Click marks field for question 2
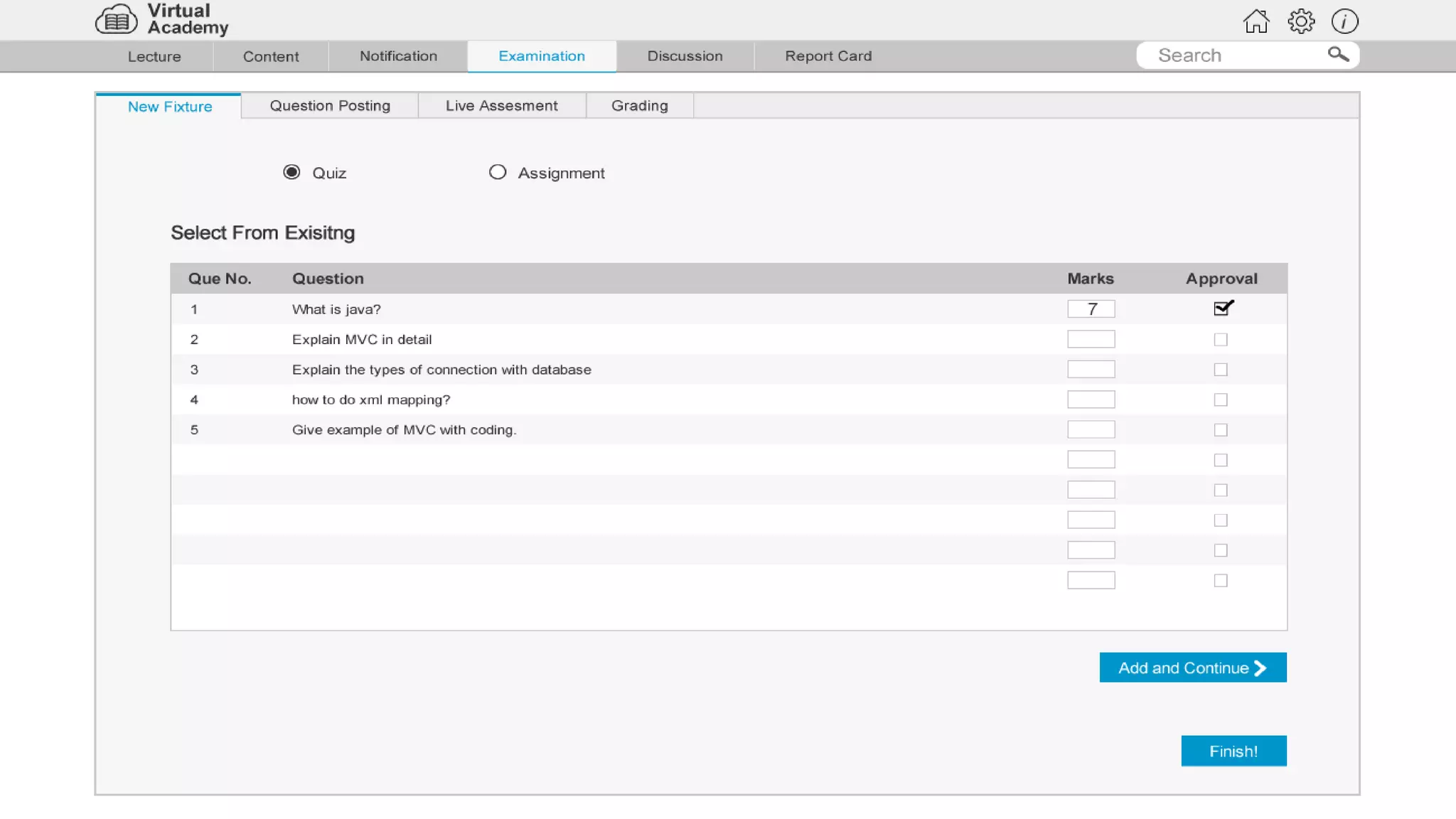 (x=1091, y=340)
